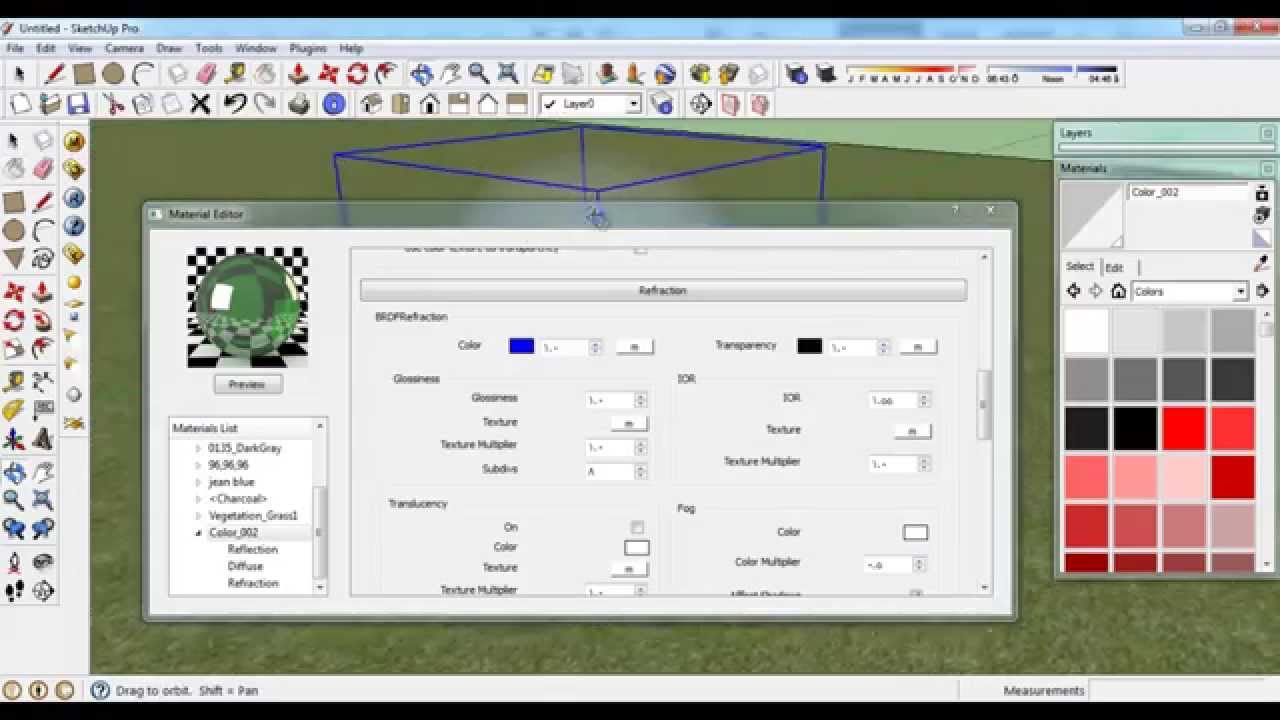Click the Glossiness Texture m button
This screenshot has height=720, width=1280.
pos(629,424)
